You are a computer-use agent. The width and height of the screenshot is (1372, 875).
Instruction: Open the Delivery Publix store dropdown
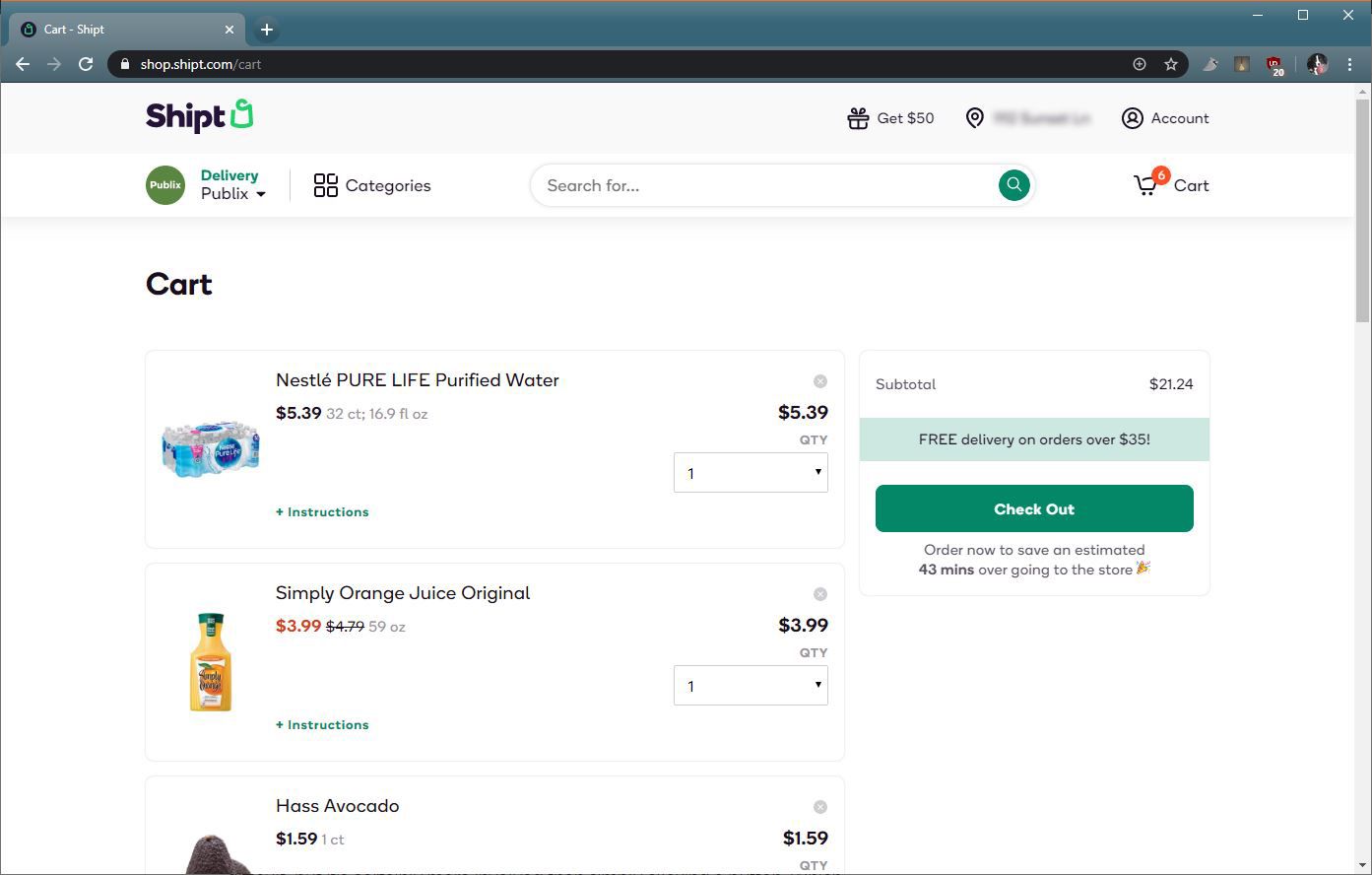coord(233,185)
